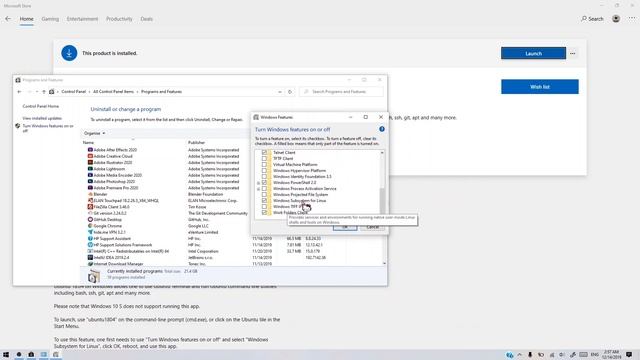Refresh the Programs and Features address bar
Viewport: 640px width, 360px height.
pos(290,92)
